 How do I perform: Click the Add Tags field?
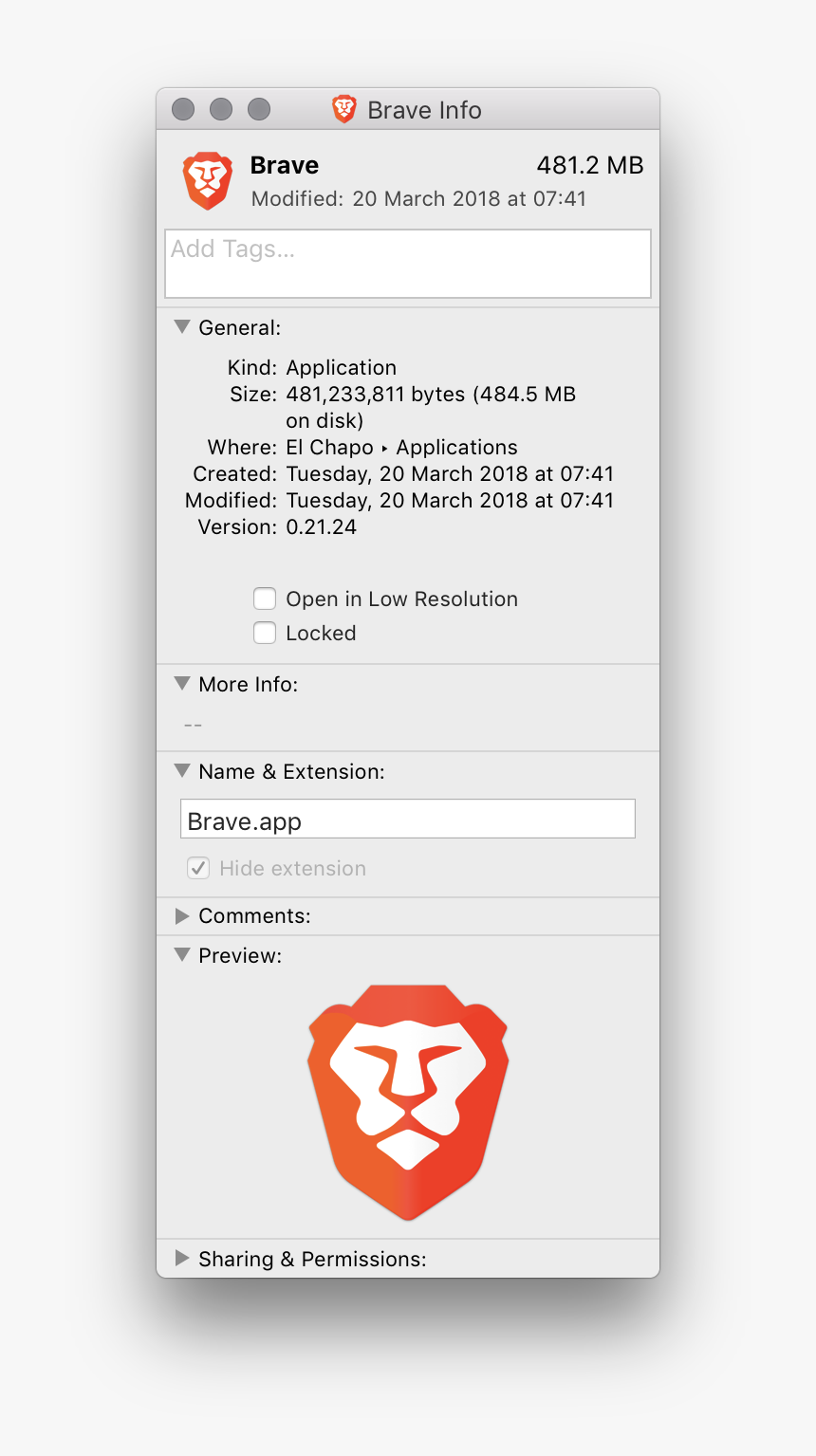point(408,264)
